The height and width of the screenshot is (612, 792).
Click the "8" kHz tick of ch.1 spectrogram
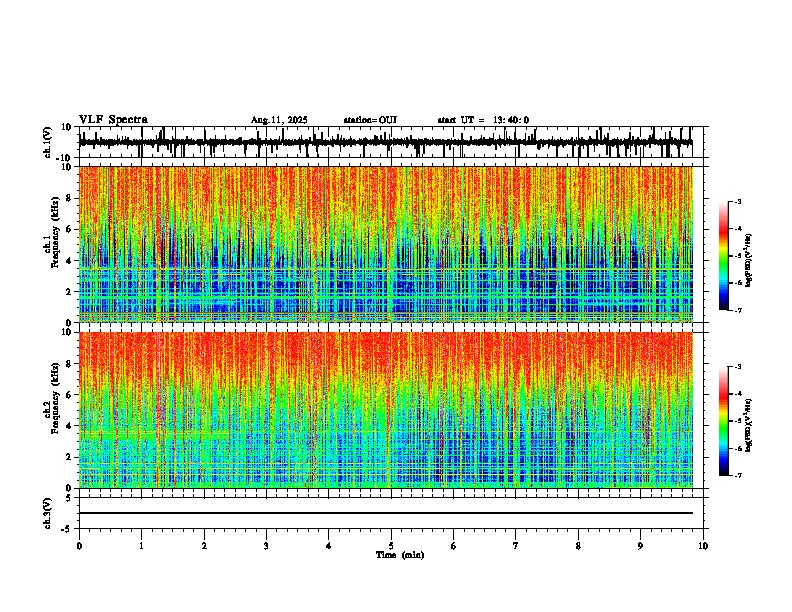(x=69, y=198)
